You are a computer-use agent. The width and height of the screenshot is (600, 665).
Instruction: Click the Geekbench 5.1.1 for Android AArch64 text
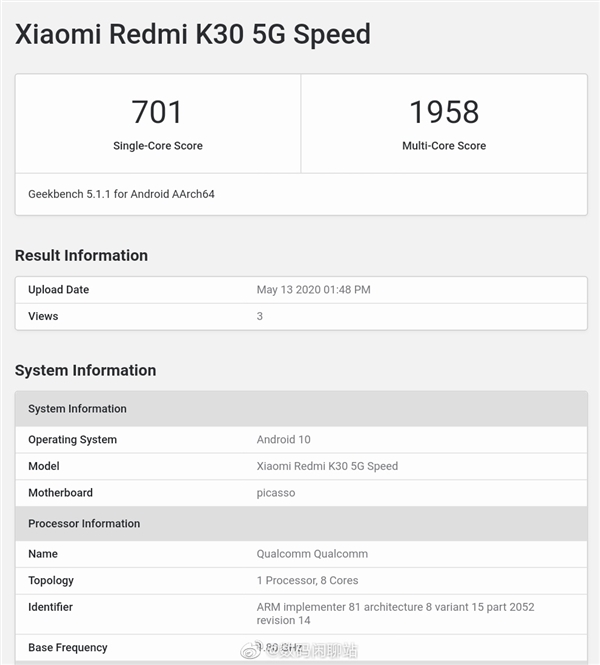(121, 194)
